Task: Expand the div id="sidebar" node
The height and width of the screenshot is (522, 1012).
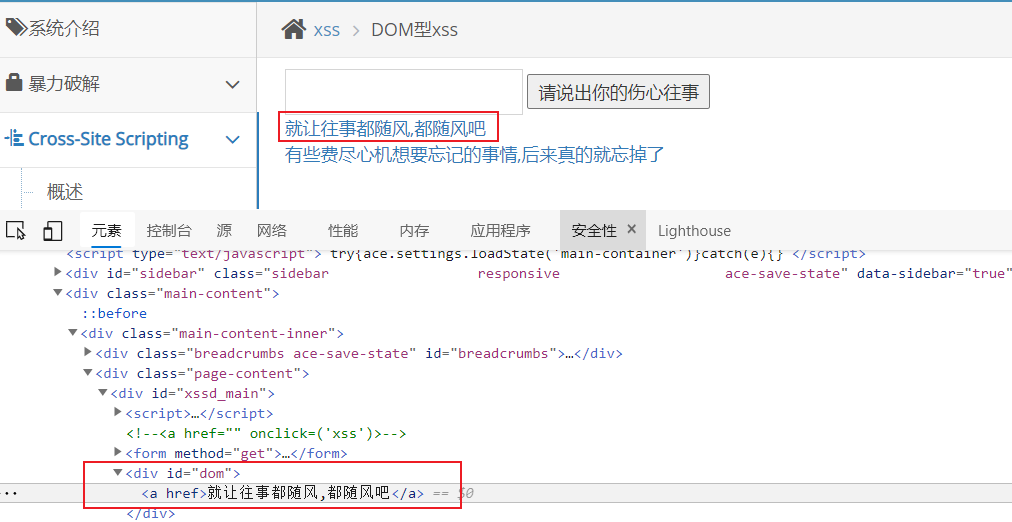Action: (x=58, y=273)
